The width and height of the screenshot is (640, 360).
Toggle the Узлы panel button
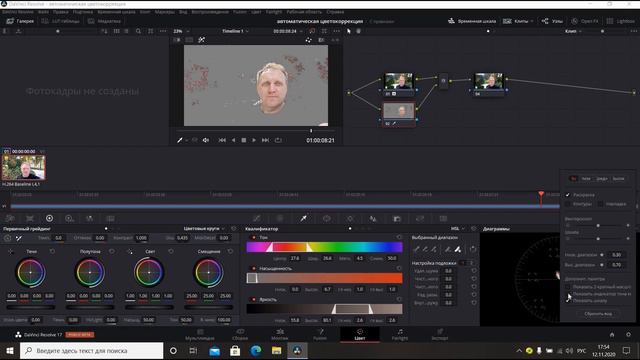552,21
